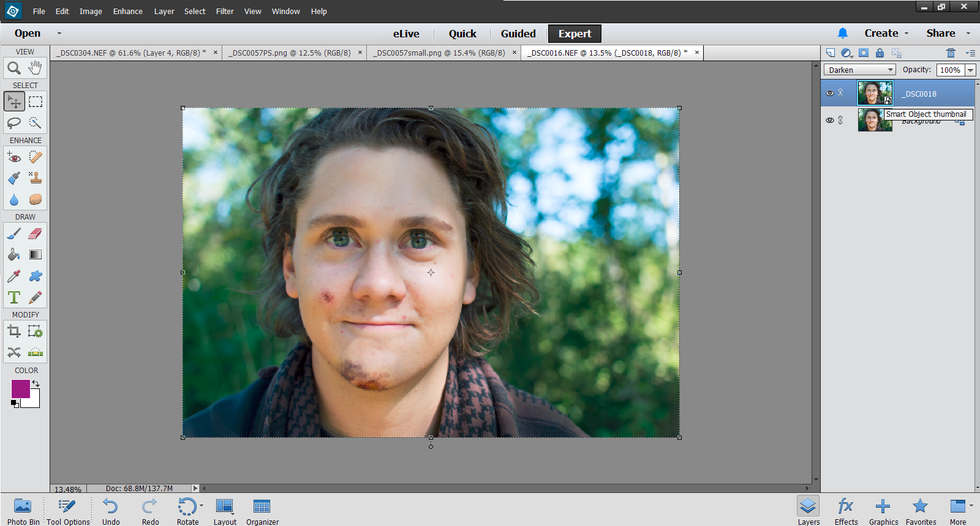Hide the _DSC0018 layer
Screen dimensions: 980x526
pos(829,93)
